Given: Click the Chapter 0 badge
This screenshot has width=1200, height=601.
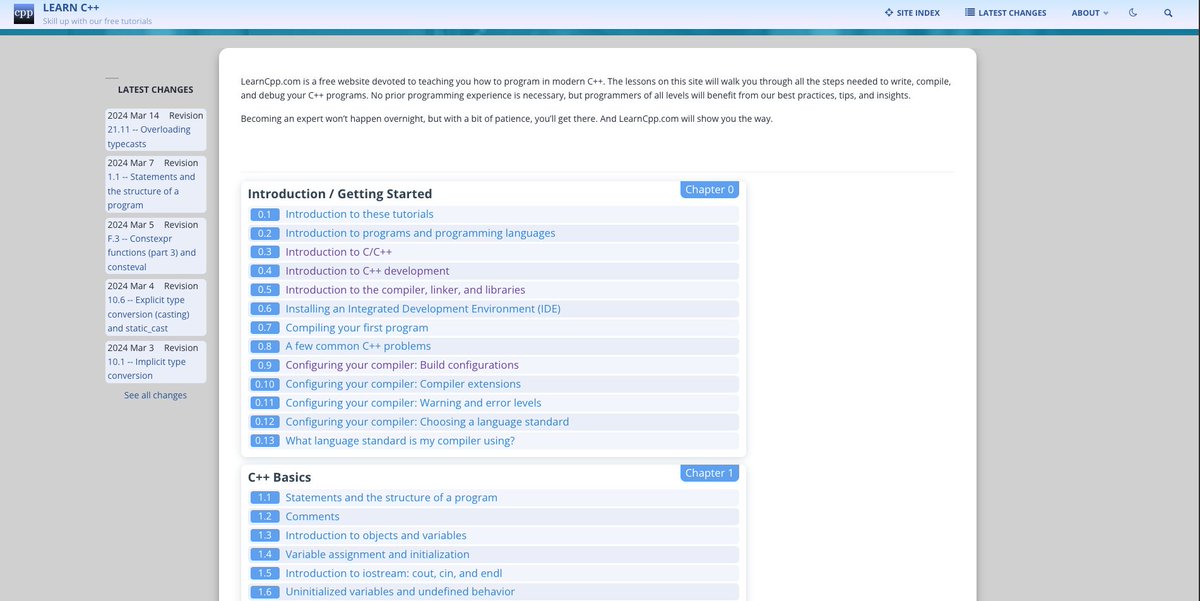Looking at the screenshot, I should coord(709,189).
